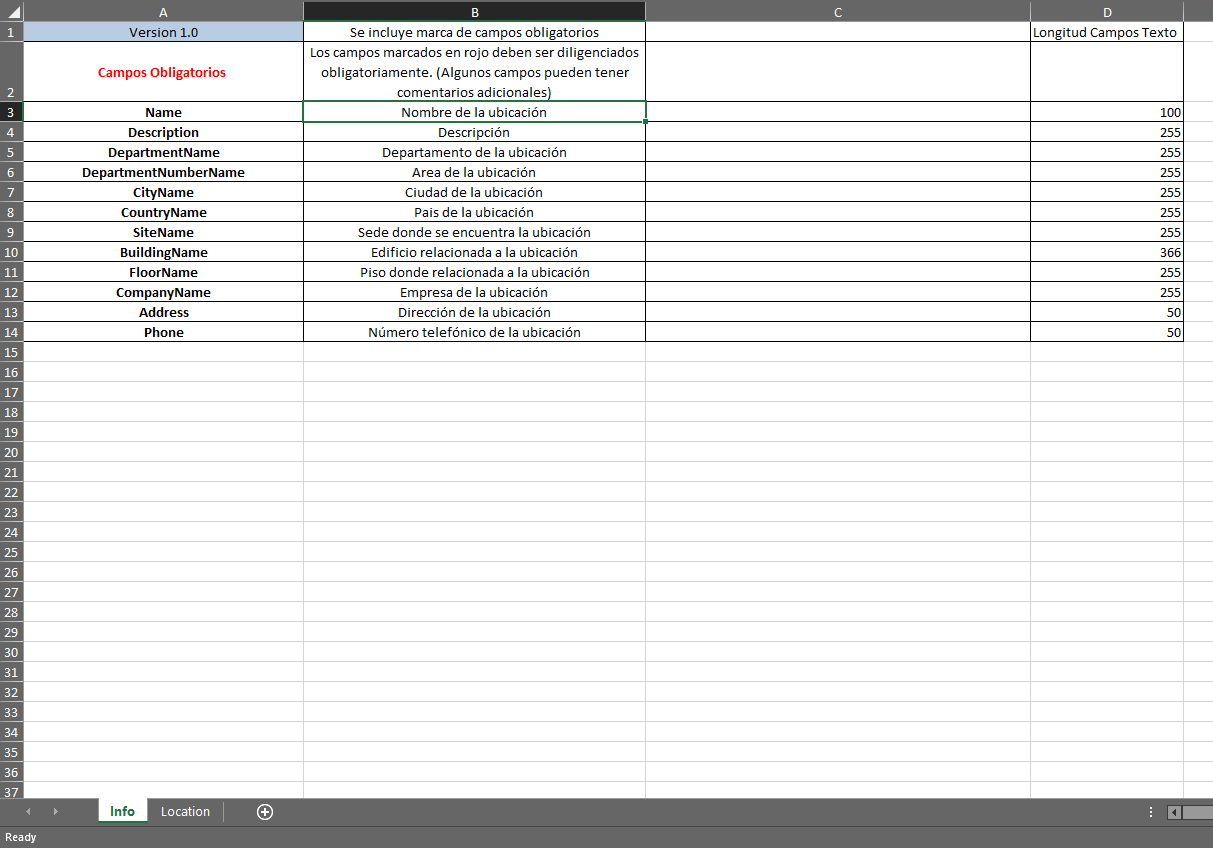1213x848 pixels.
Task: Select the 'Descripción' cell
Action: (474, 132)
